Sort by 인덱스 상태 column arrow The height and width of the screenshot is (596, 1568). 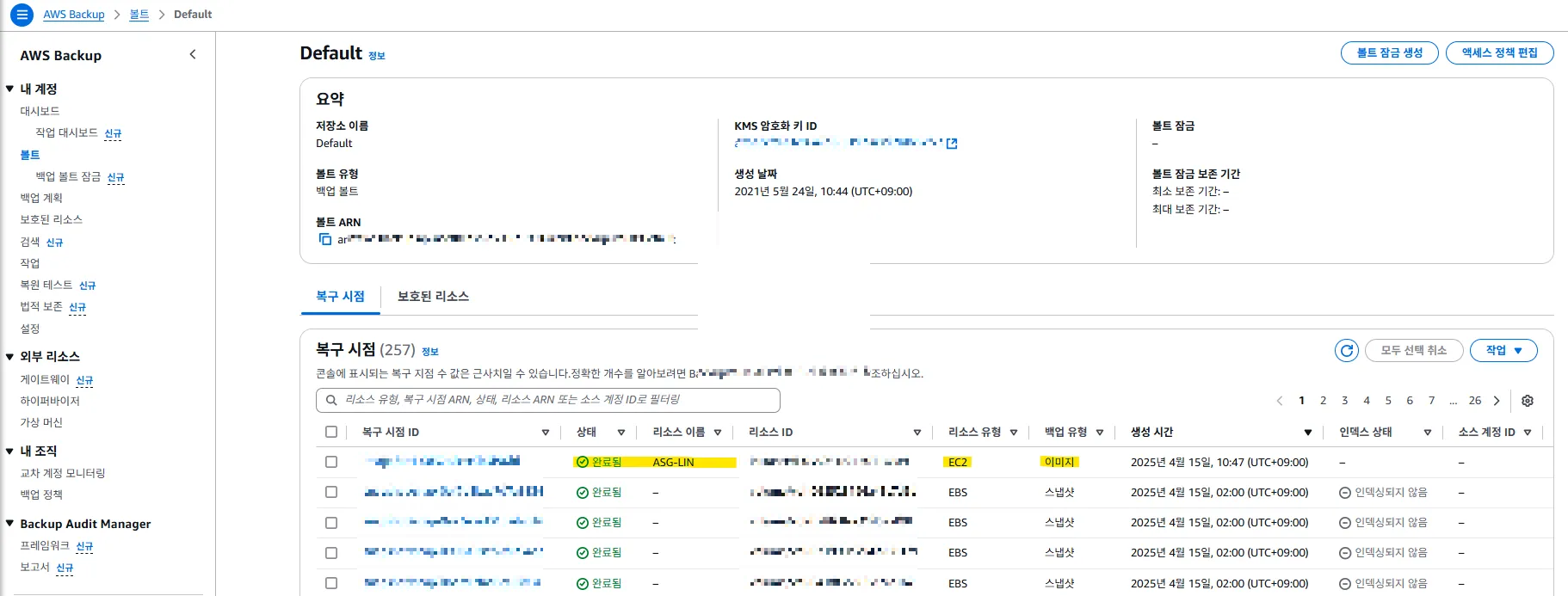[x=1428, y=433]
